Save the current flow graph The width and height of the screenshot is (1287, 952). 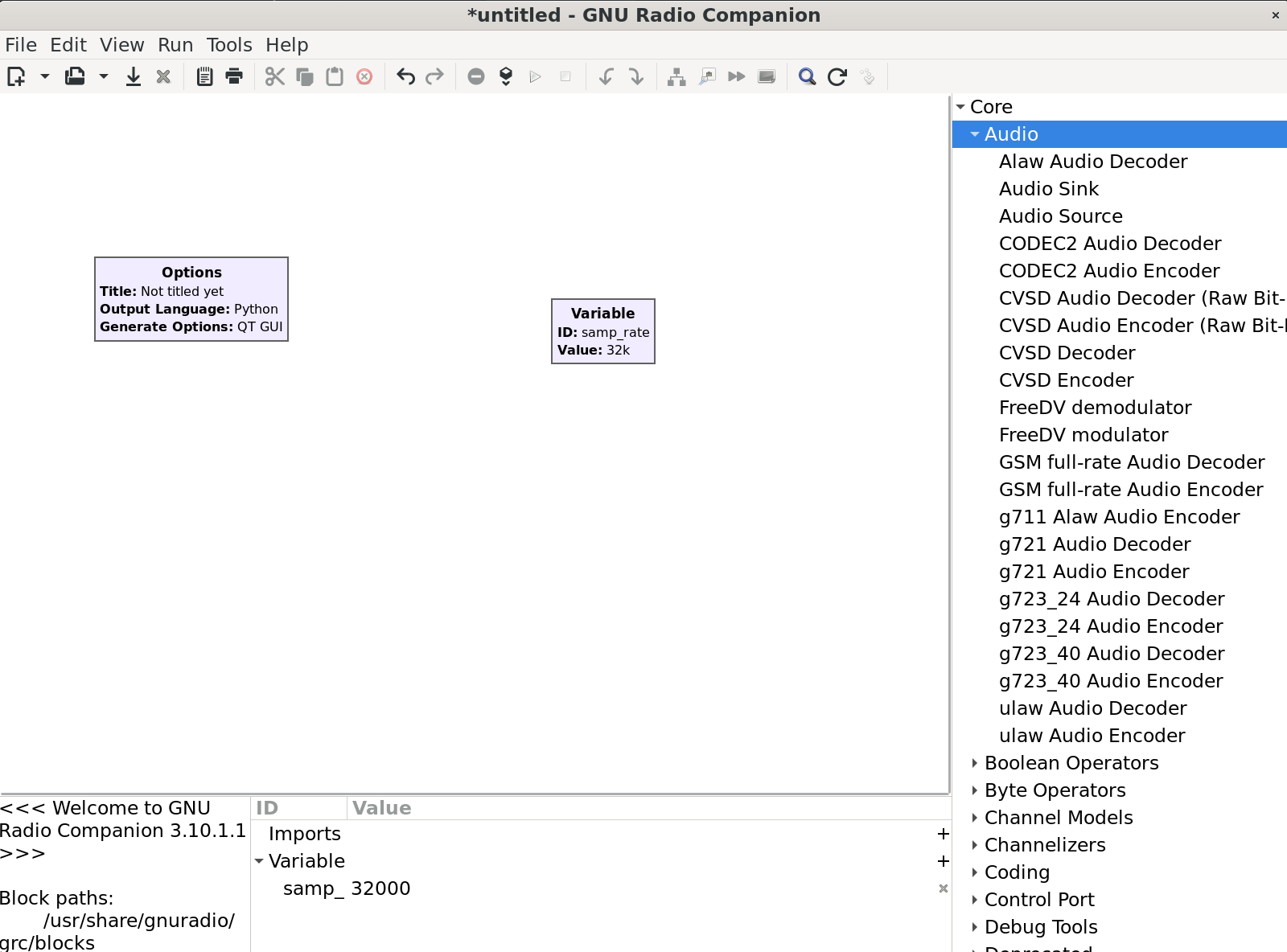coord(134,76)
